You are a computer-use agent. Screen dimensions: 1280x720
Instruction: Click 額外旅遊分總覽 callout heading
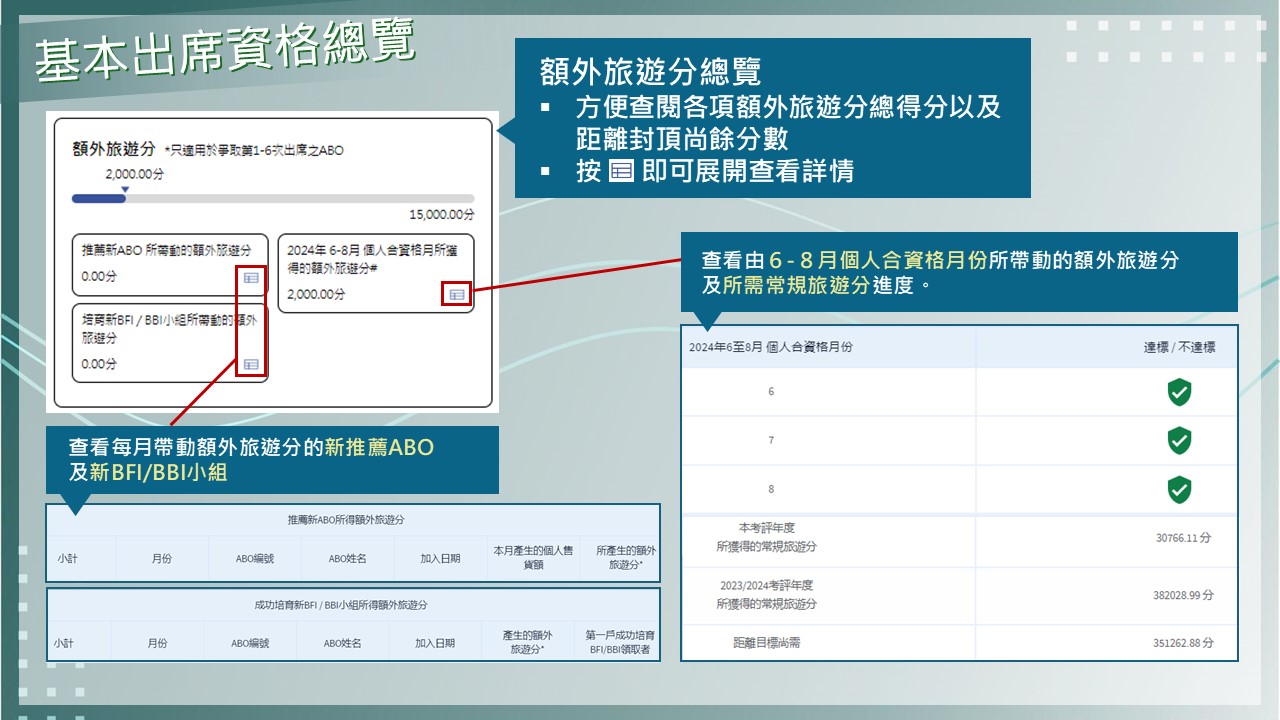pyautogui.click(x=650, y=71)
